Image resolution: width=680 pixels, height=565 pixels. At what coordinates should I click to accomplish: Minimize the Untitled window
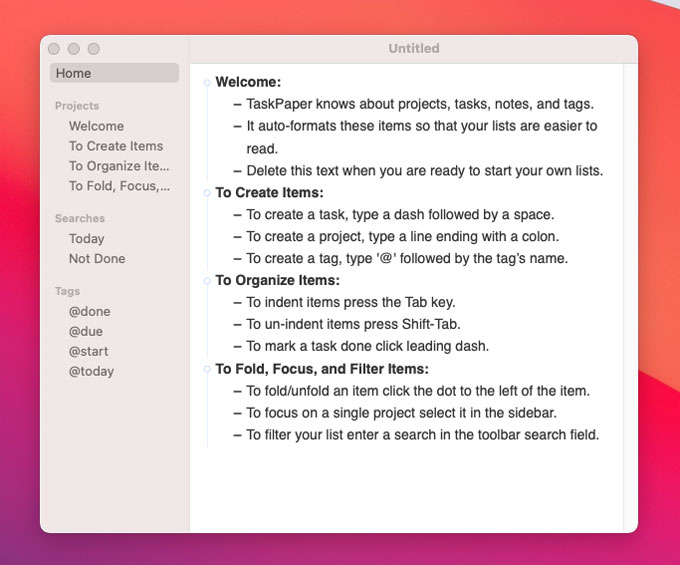click(x=74, y=49)
